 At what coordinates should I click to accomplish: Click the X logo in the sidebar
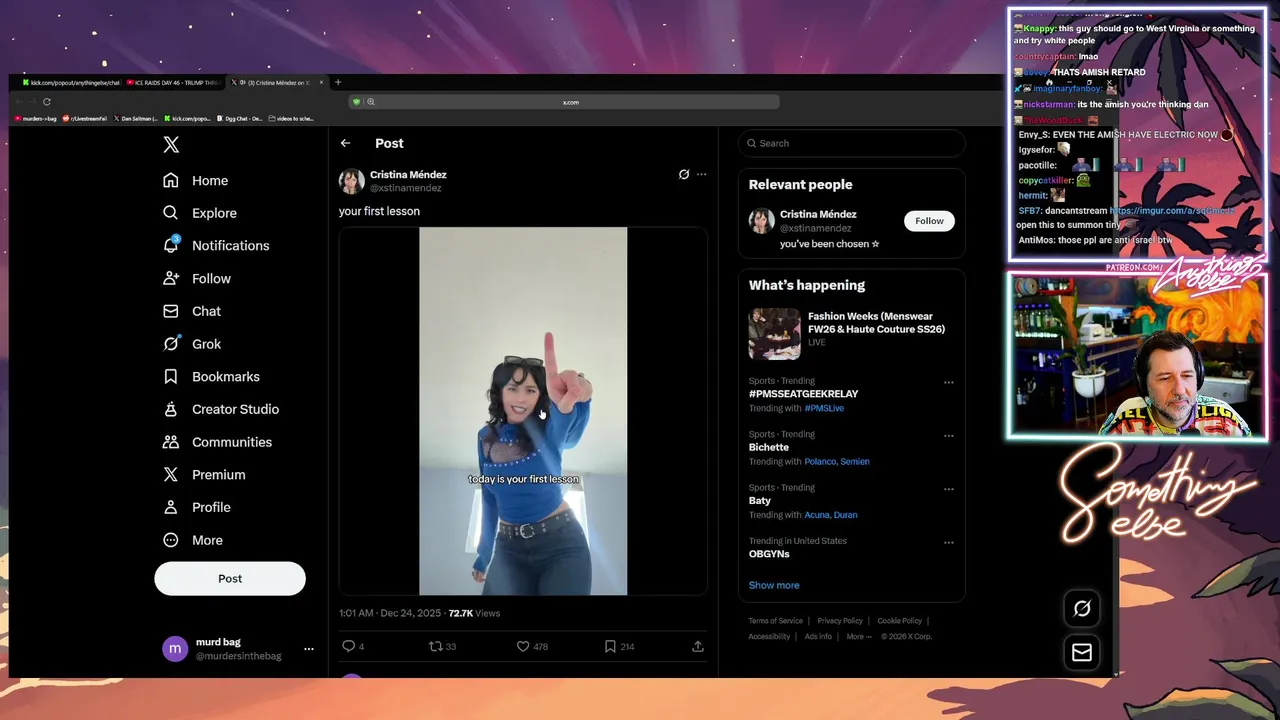click(171, 144)
